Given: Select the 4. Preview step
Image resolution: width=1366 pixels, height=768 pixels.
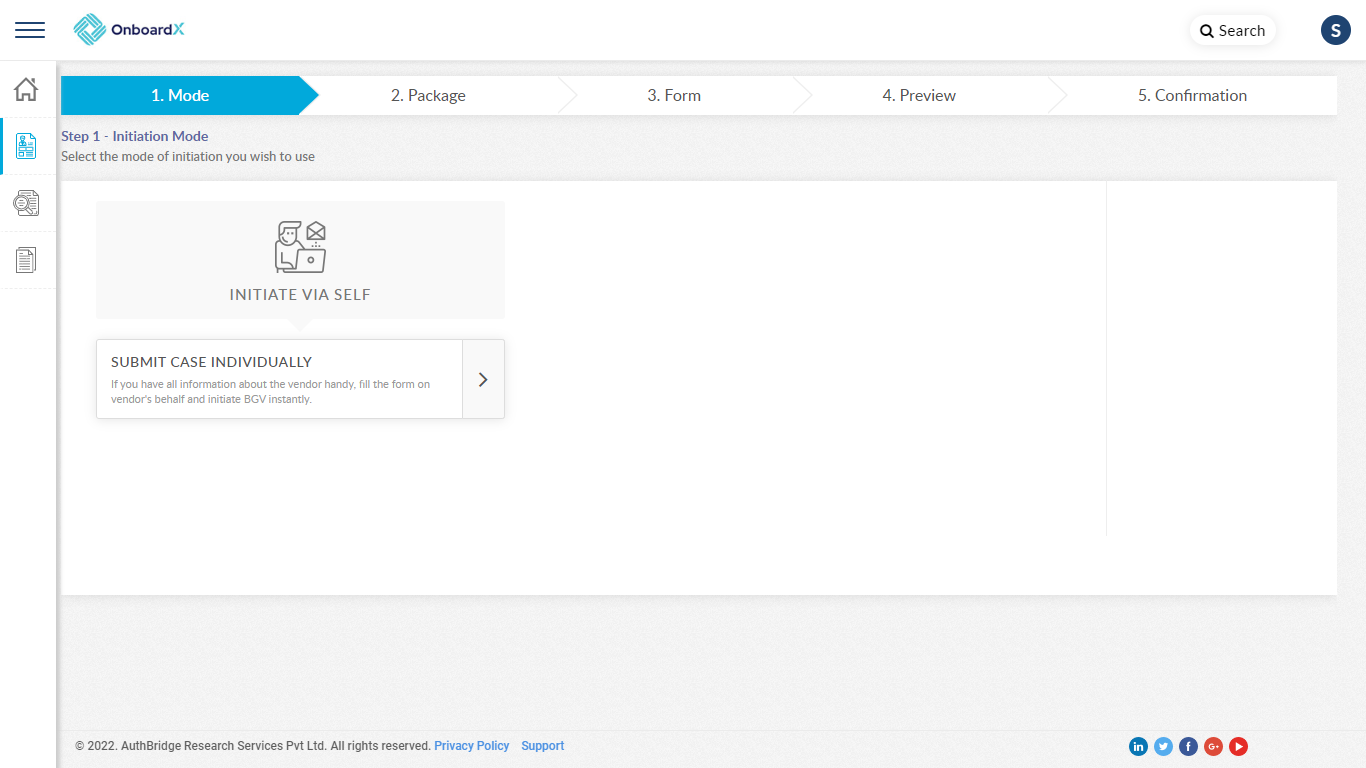Looking at the screenshot, I should click(x=919, y=96).
